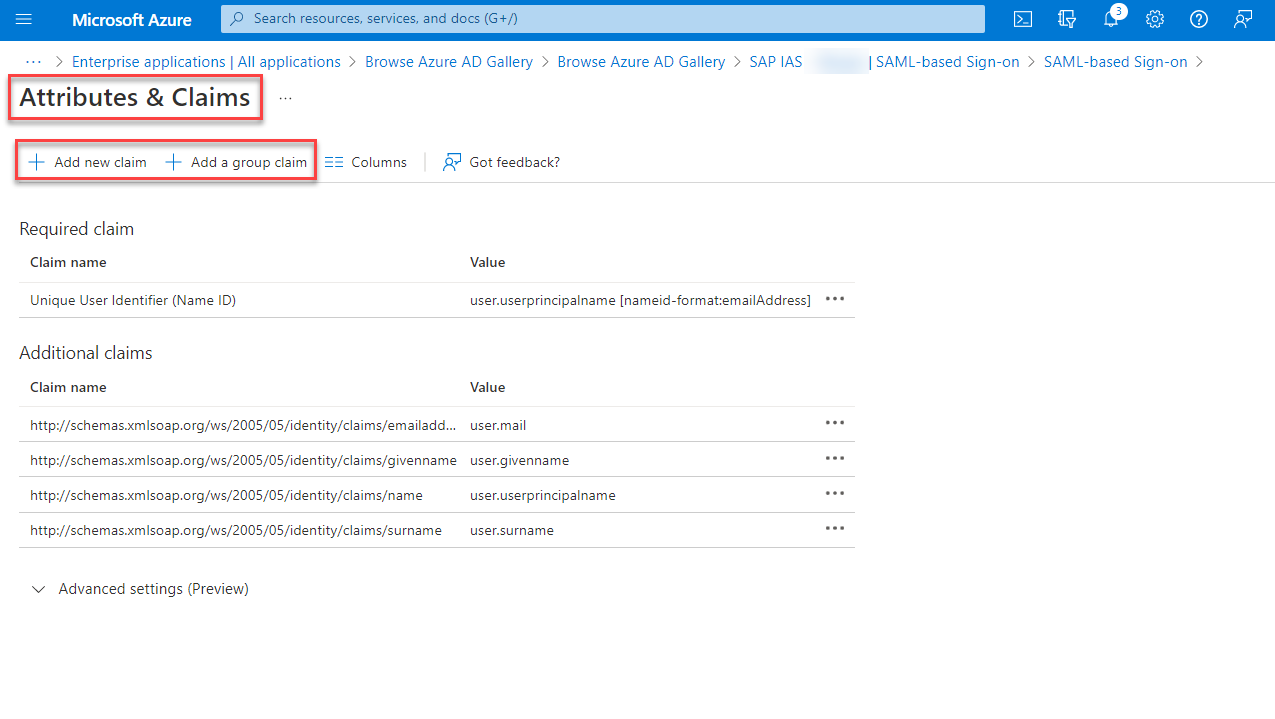This screenshot has width=1275, height=719.
Task: Open last SAML-based Sign-on breadcrumb
Action: [1116, 62]
